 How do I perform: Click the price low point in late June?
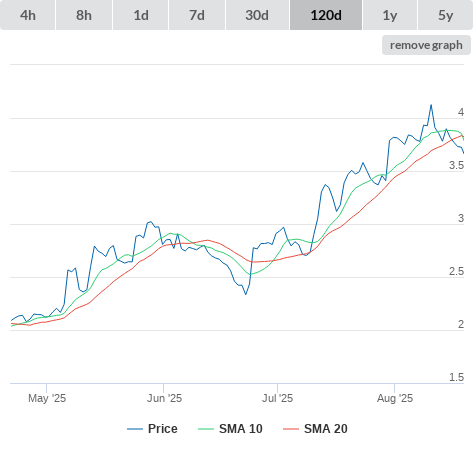pyautogui.click(x=246, y=294)
